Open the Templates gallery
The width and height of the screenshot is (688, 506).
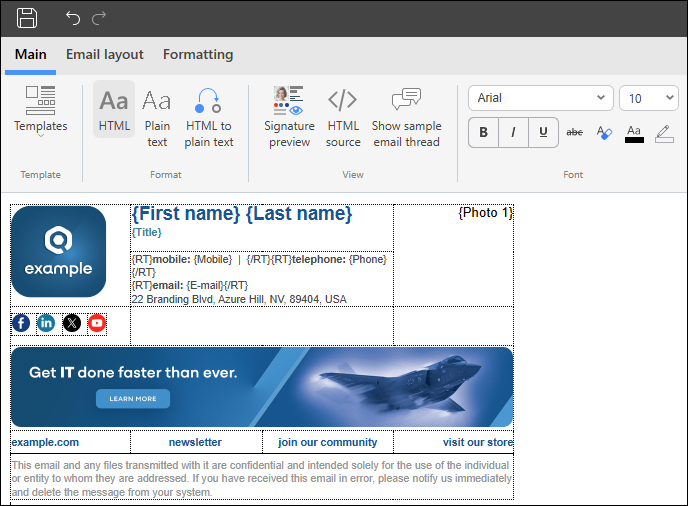tap(40, 111)
